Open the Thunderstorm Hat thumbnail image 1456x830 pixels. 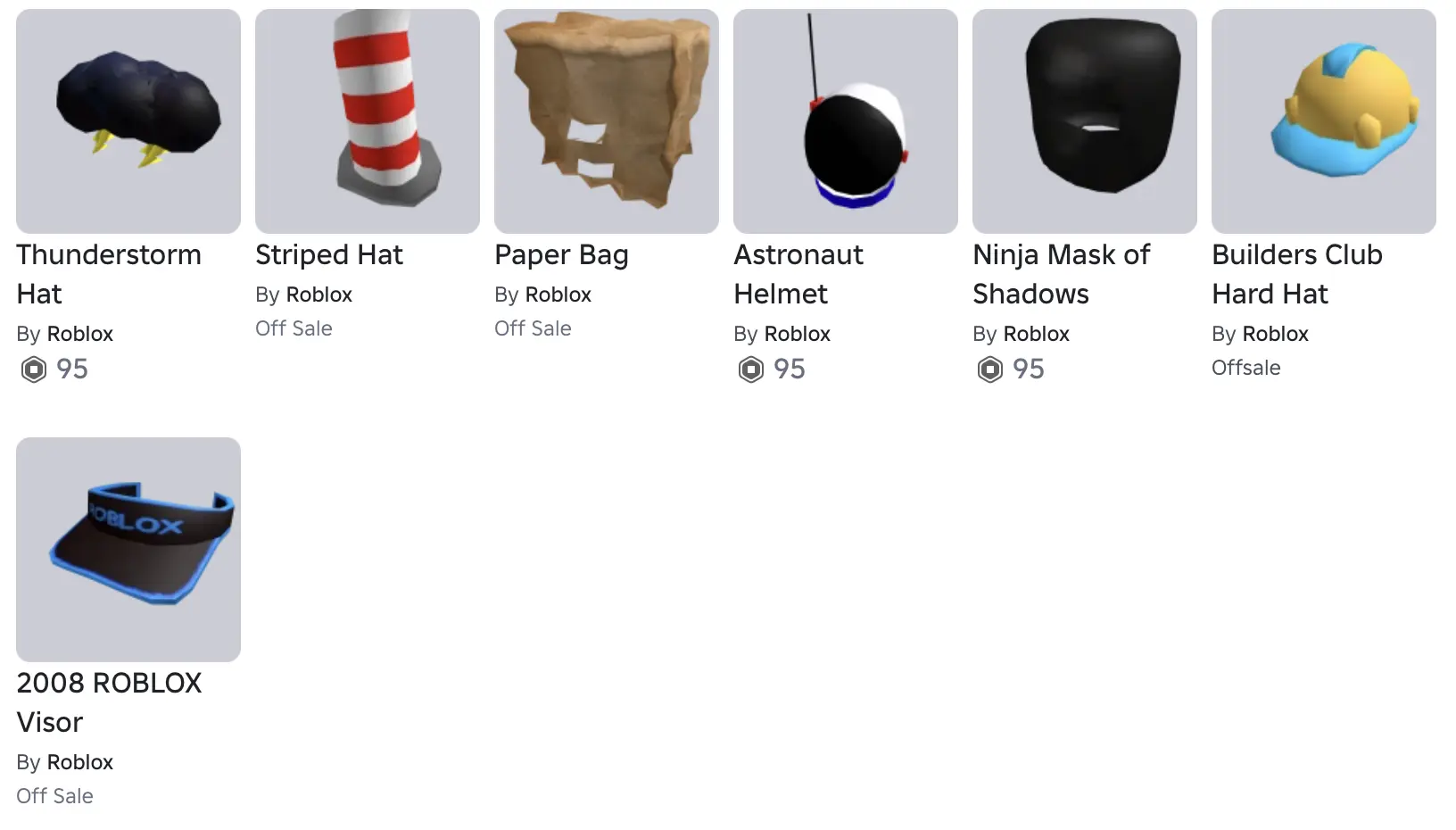click(128, 121)
